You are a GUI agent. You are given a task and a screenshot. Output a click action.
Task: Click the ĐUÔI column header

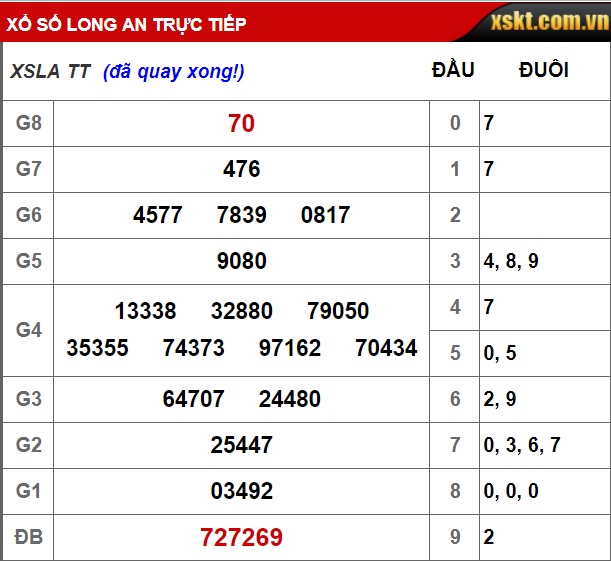(x=544, y=70)
